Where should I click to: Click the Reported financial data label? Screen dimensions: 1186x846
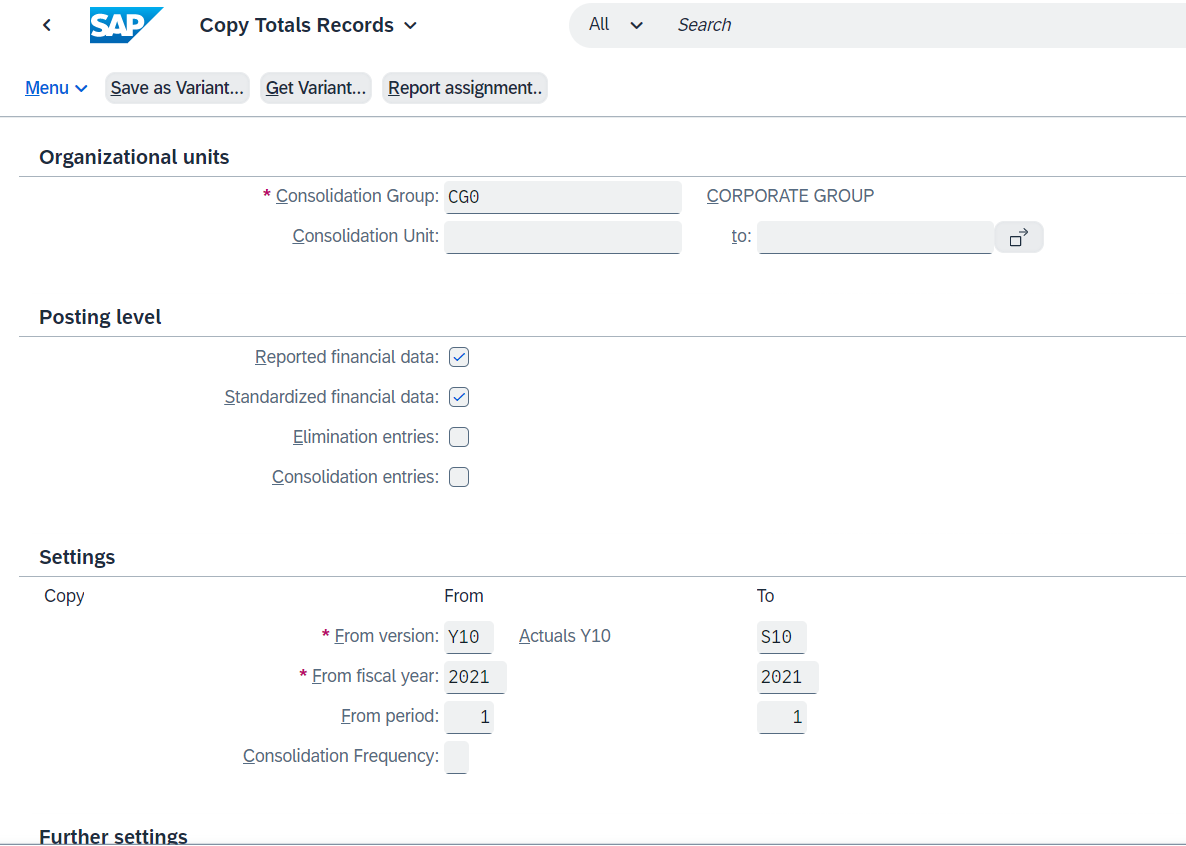[346, 357]
